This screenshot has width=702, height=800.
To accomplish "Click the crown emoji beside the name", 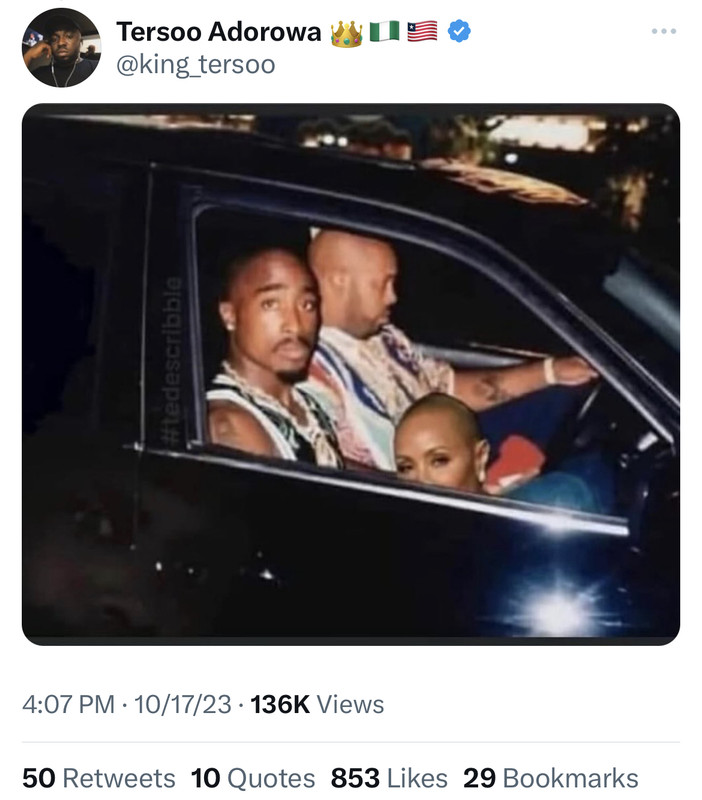I will (x=346, y=34).
